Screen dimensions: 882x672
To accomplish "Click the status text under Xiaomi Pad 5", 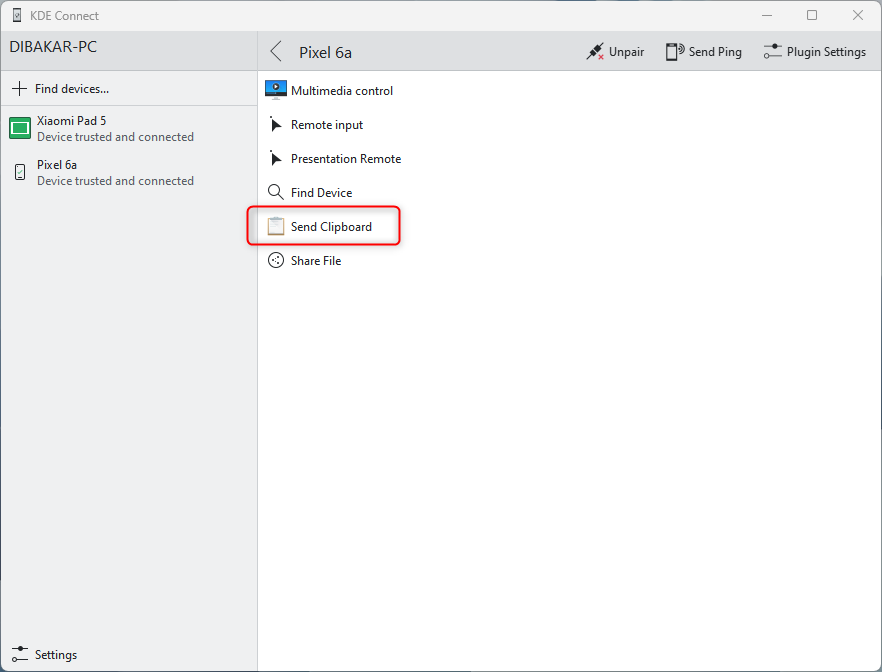I will tap(115, 137).
